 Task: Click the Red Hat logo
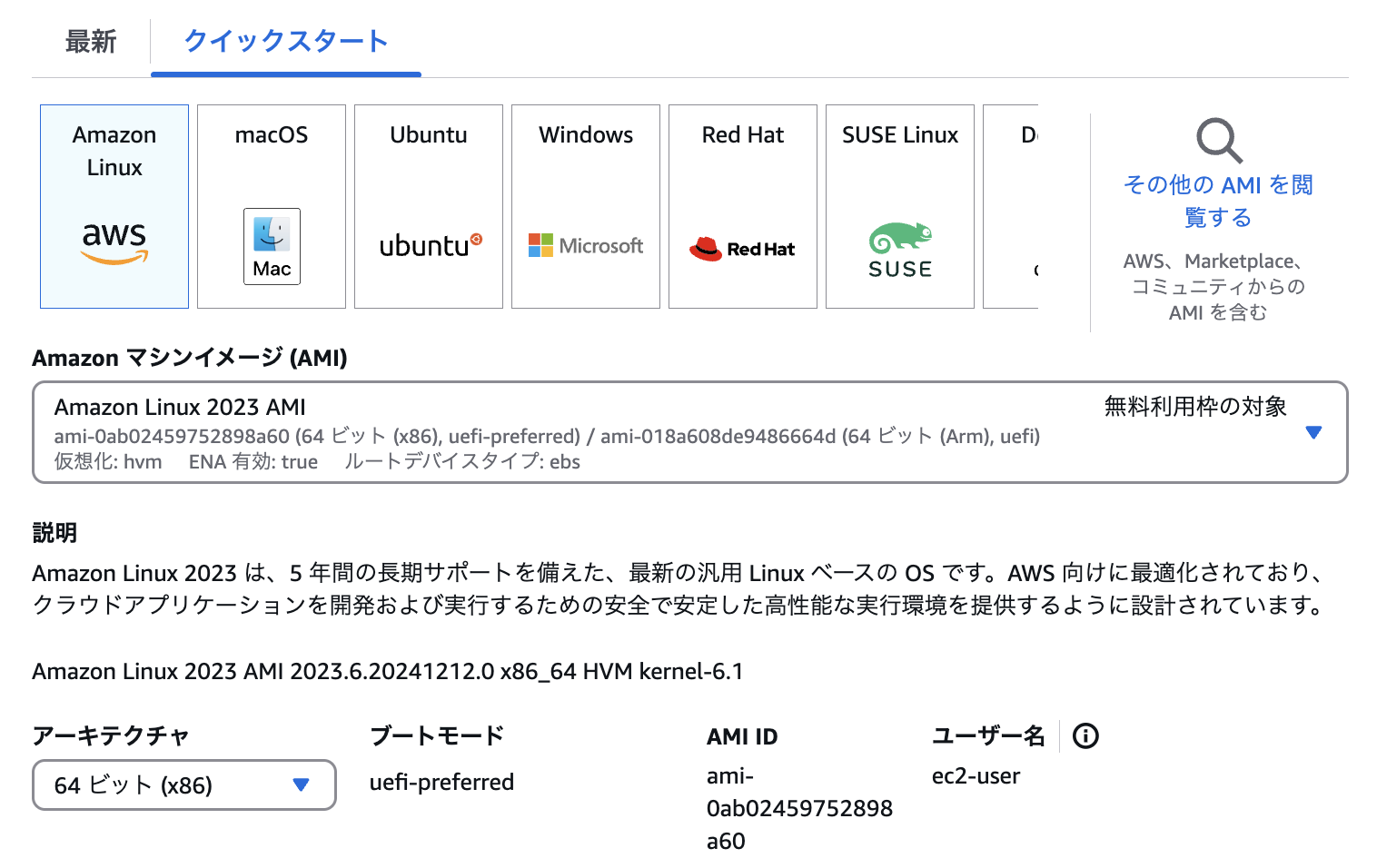742,249
